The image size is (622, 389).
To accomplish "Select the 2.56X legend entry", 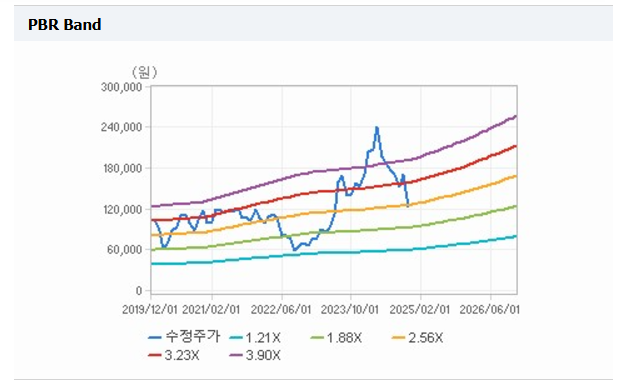I will click(x=417, y=338).
